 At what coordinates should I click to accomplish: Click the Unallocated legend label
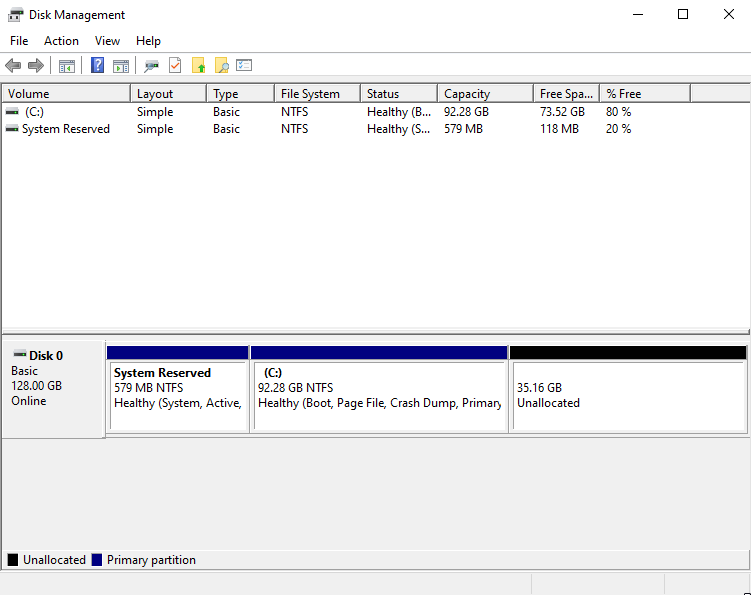(54, 560)
